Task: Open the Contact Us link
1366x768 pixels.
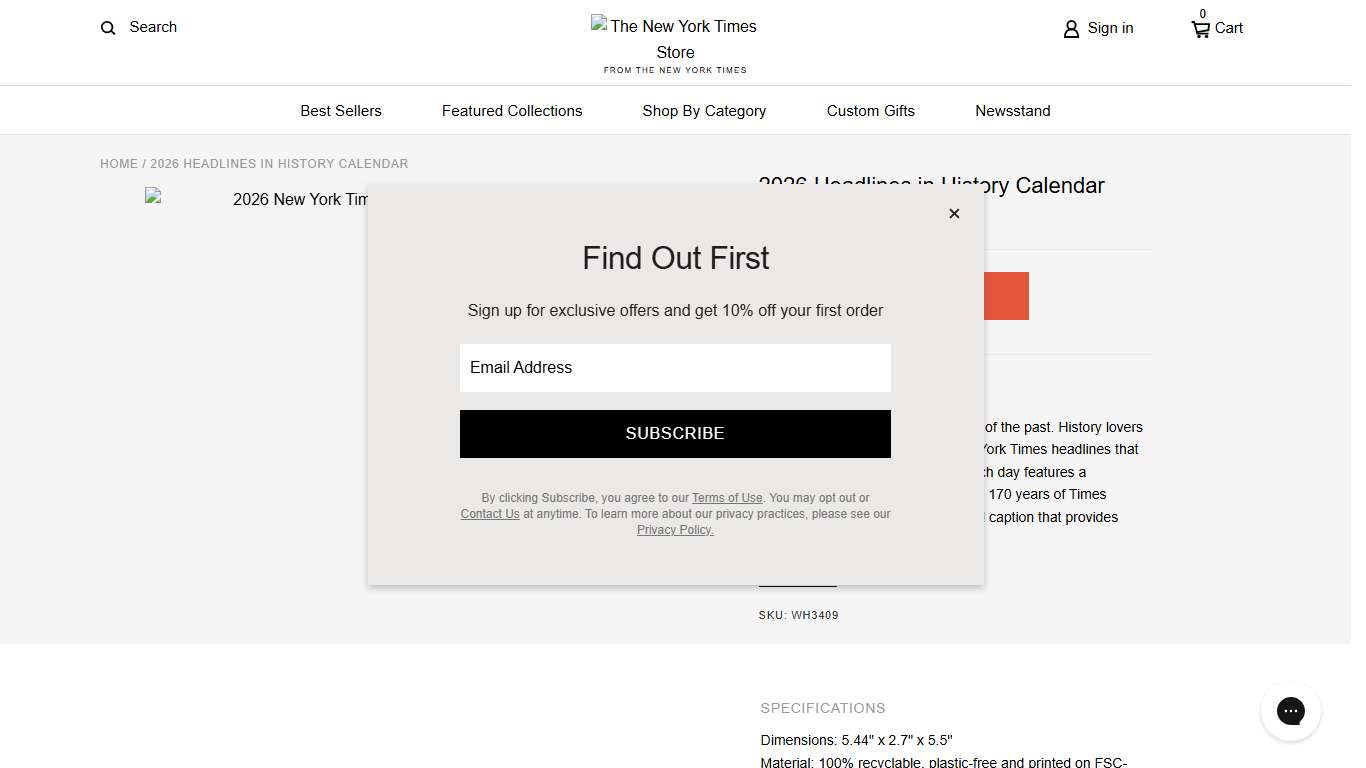Action: point(489,513)
